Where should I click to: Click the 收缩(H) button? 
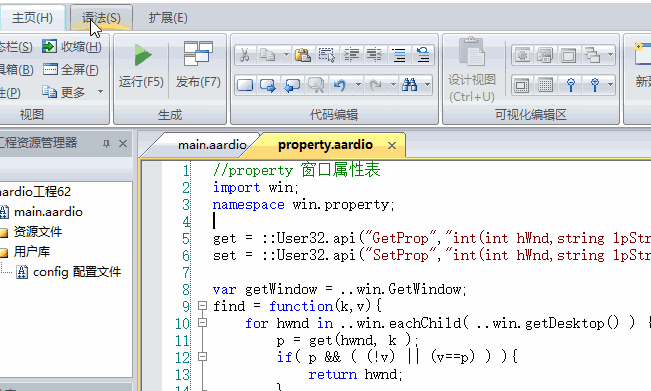coord(71,46)
